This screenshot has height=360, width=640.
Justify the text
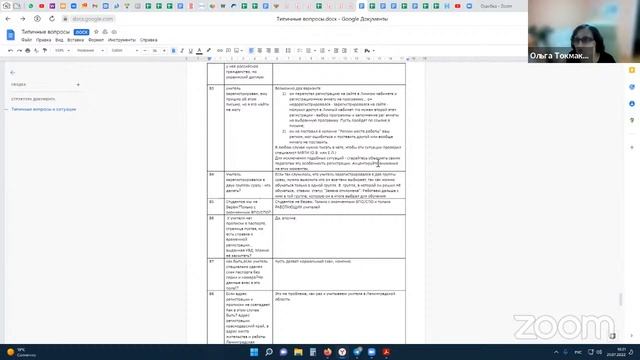[277, 51]
